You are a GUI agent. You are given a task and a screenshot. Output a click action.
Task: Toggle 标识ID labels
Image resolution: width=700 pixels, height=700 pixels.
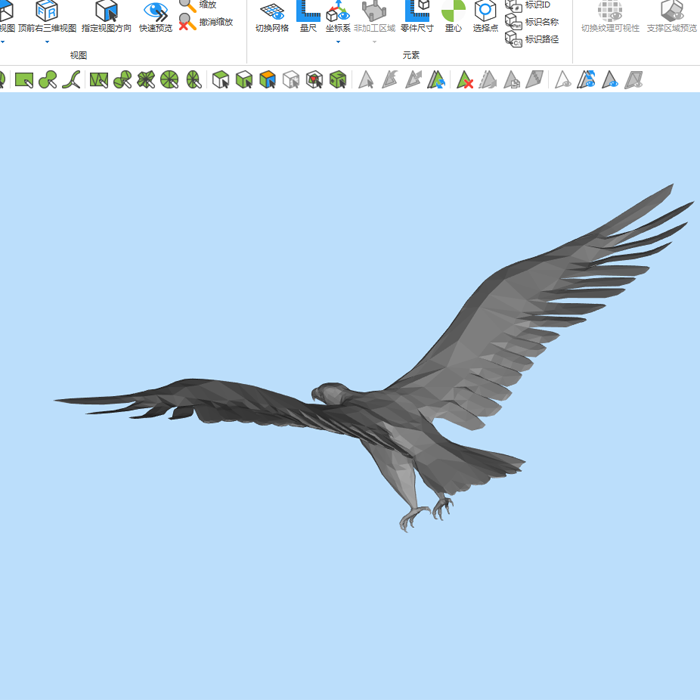tap(528, 5)
